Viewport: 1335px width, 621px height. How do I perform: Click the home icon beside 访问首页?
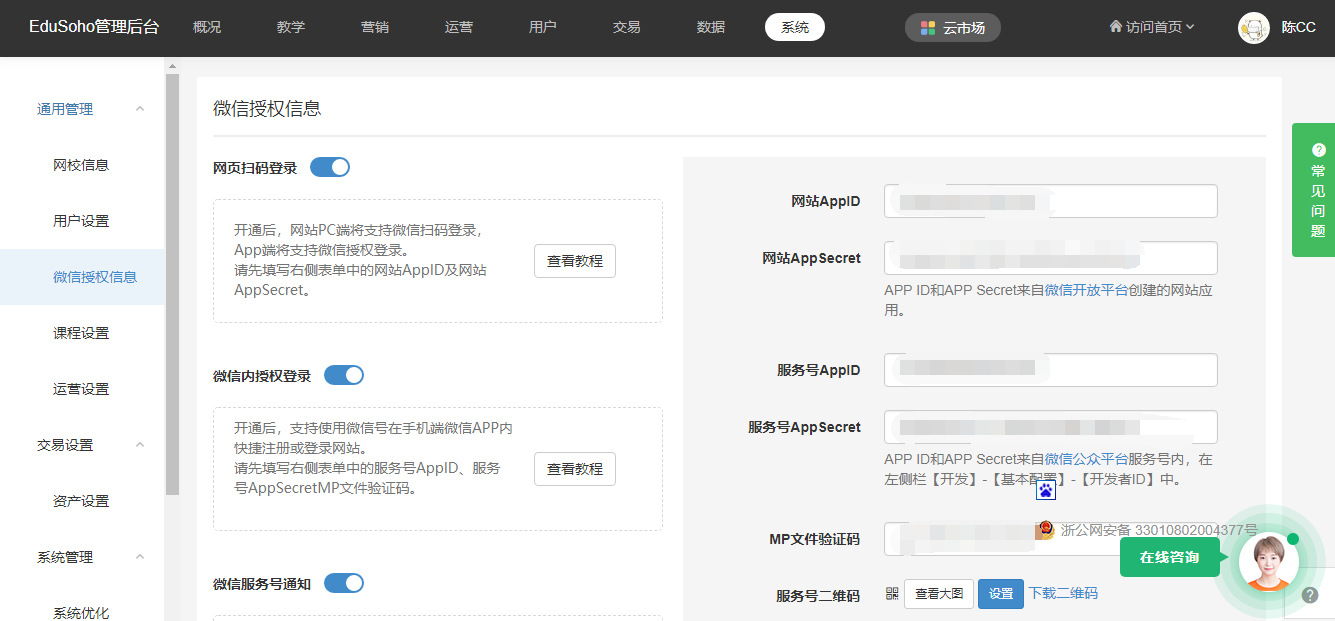point(1116,26)
